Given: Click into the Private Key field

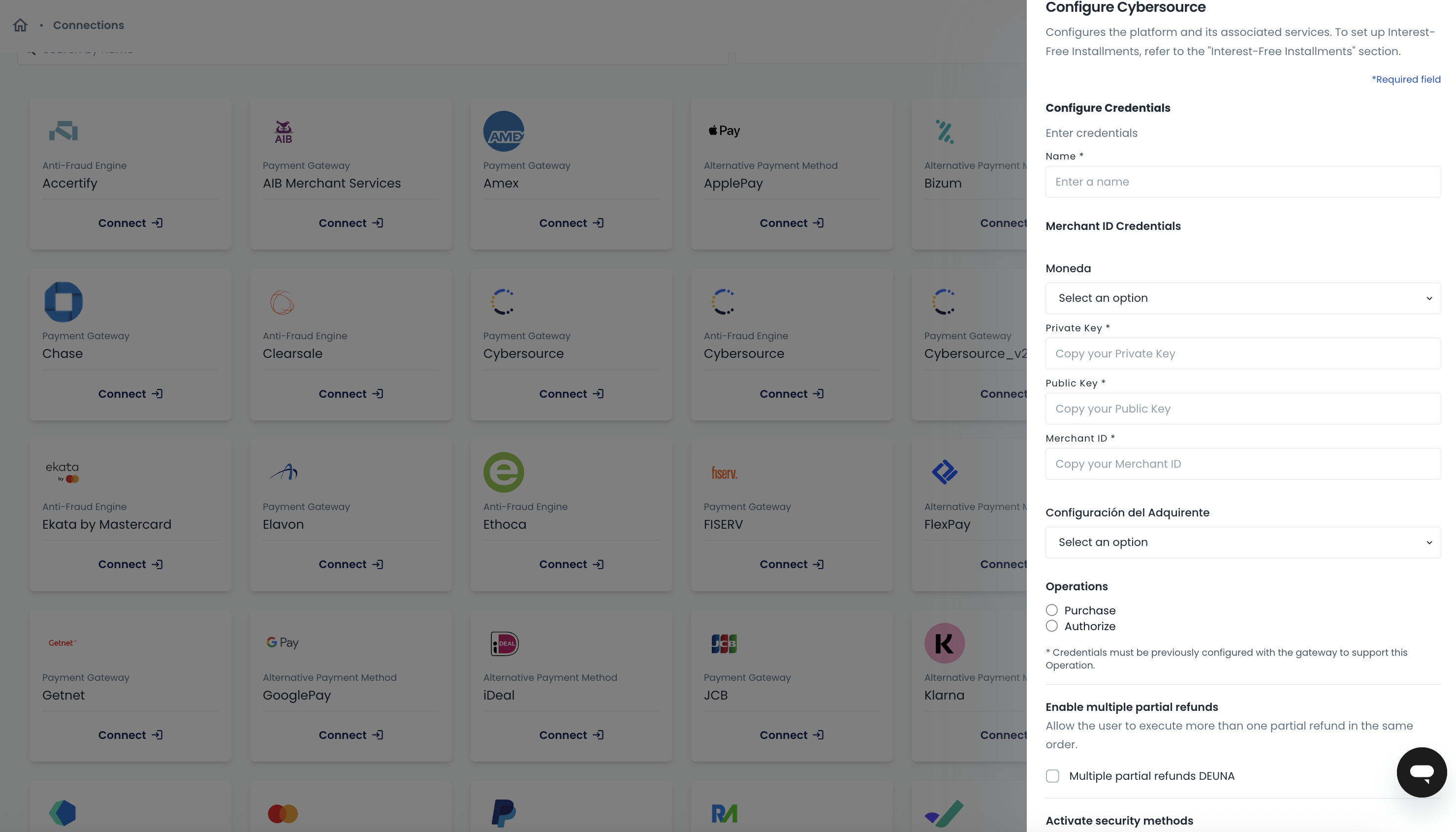Looking at the screenshot, I should (1242, 353).
